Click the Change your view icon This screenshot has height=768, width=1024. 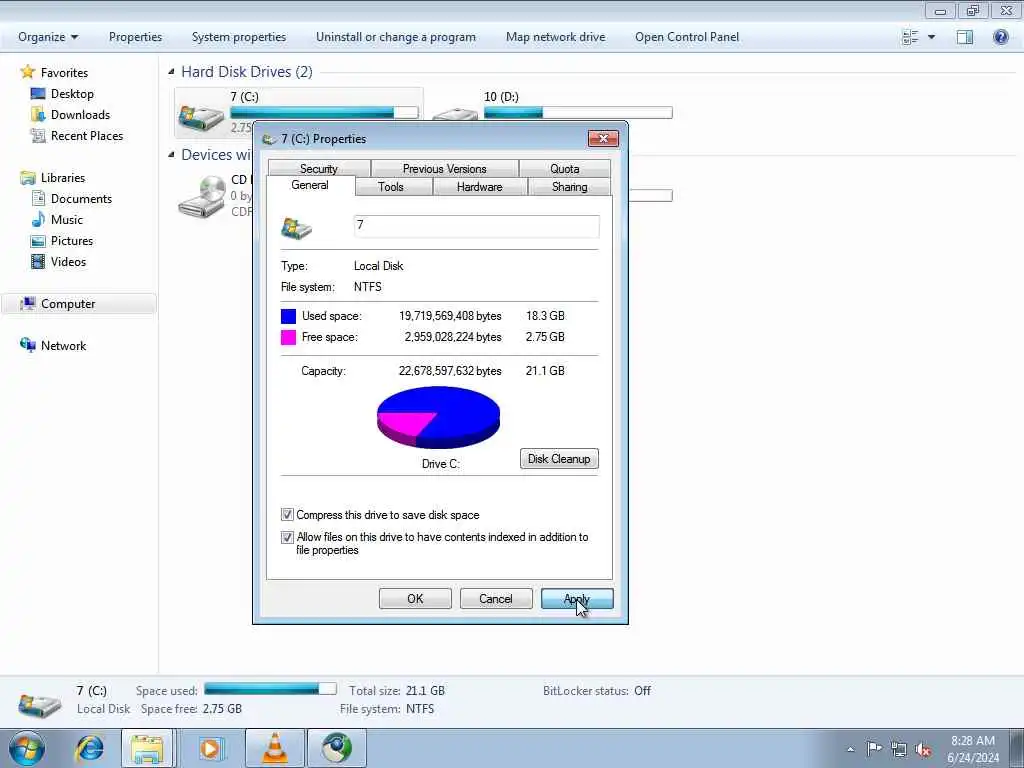(910, 37)
